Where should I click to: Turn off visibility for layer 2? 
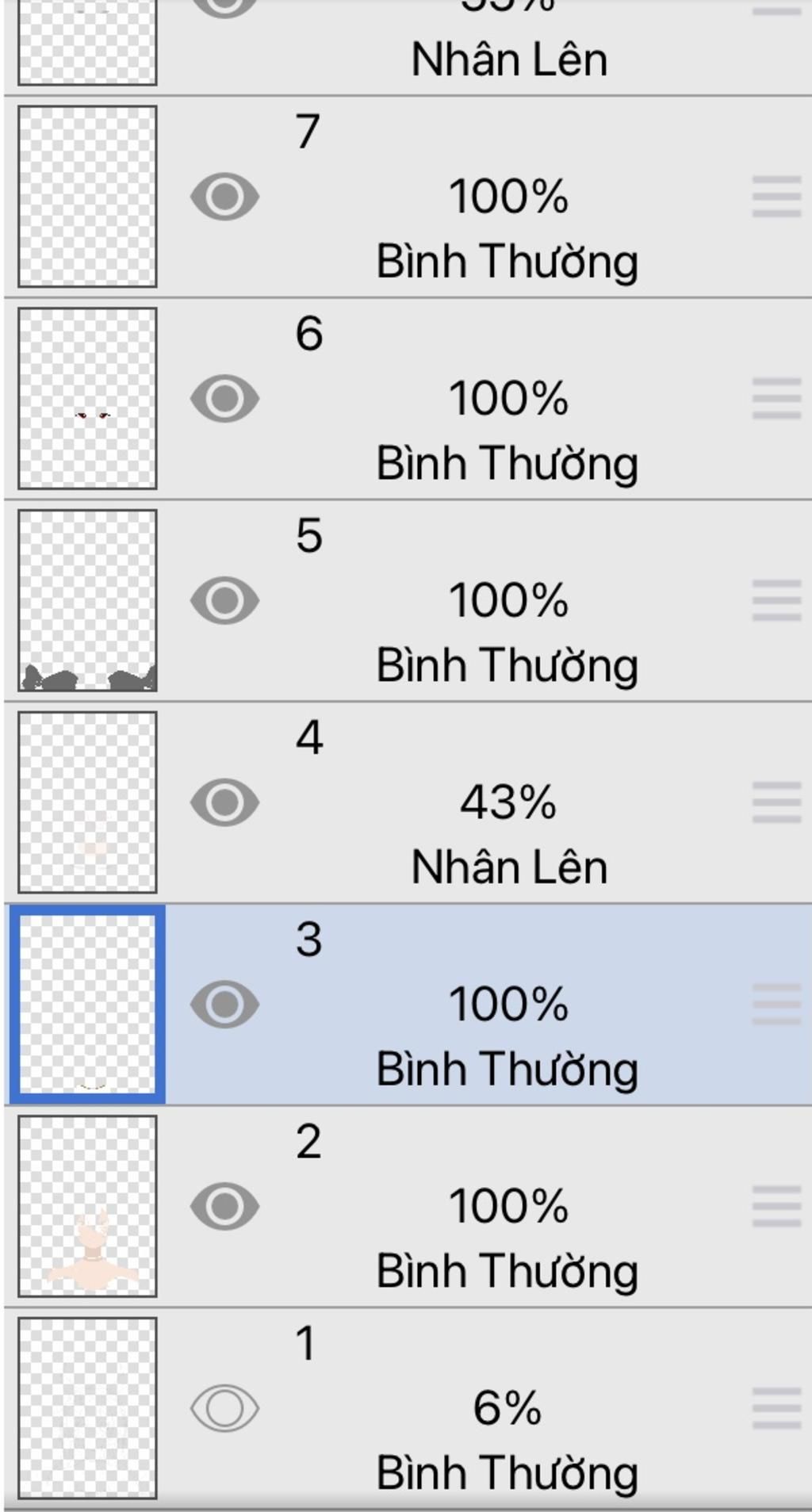(x=224, y=1206)
